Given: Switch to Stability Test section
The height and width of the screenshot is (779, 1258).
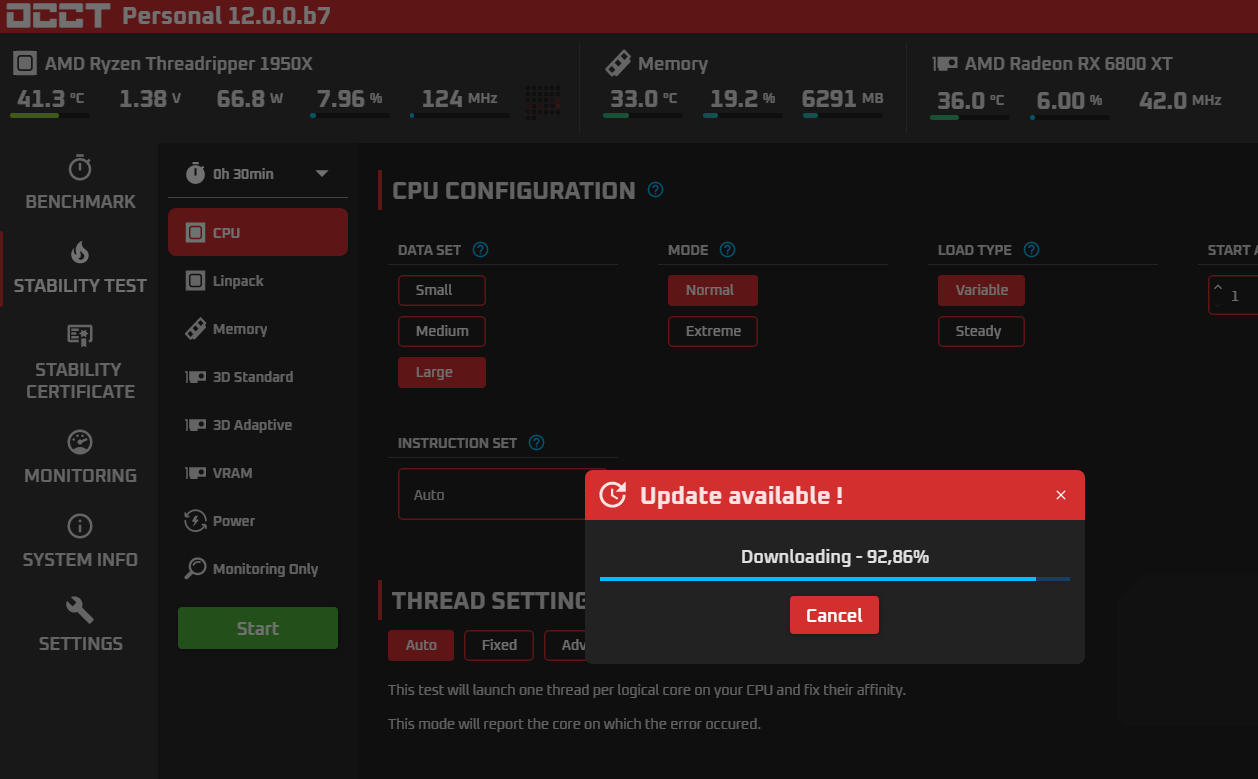Looking at the screenshot, I should (x=80, y=267).
